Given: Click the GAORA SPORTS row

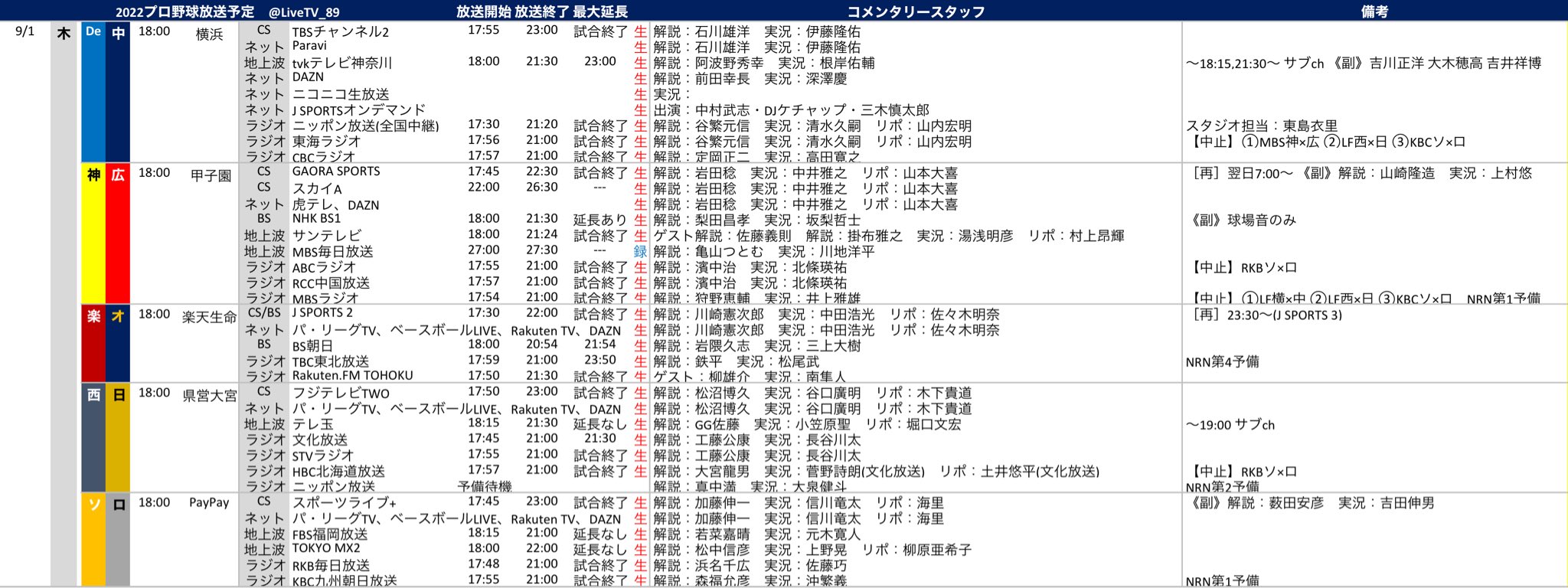Looking at the screenshot, I should (x=336, y=171).
